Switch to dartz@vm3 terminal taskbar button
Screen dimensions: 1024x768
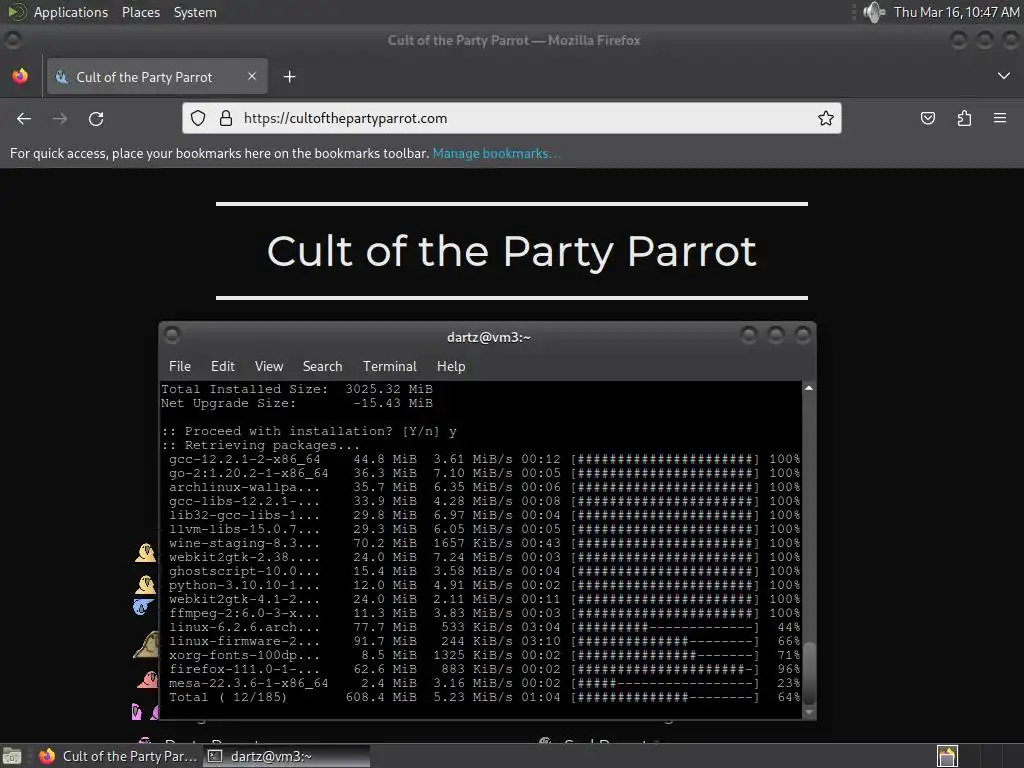pos(286,756)
